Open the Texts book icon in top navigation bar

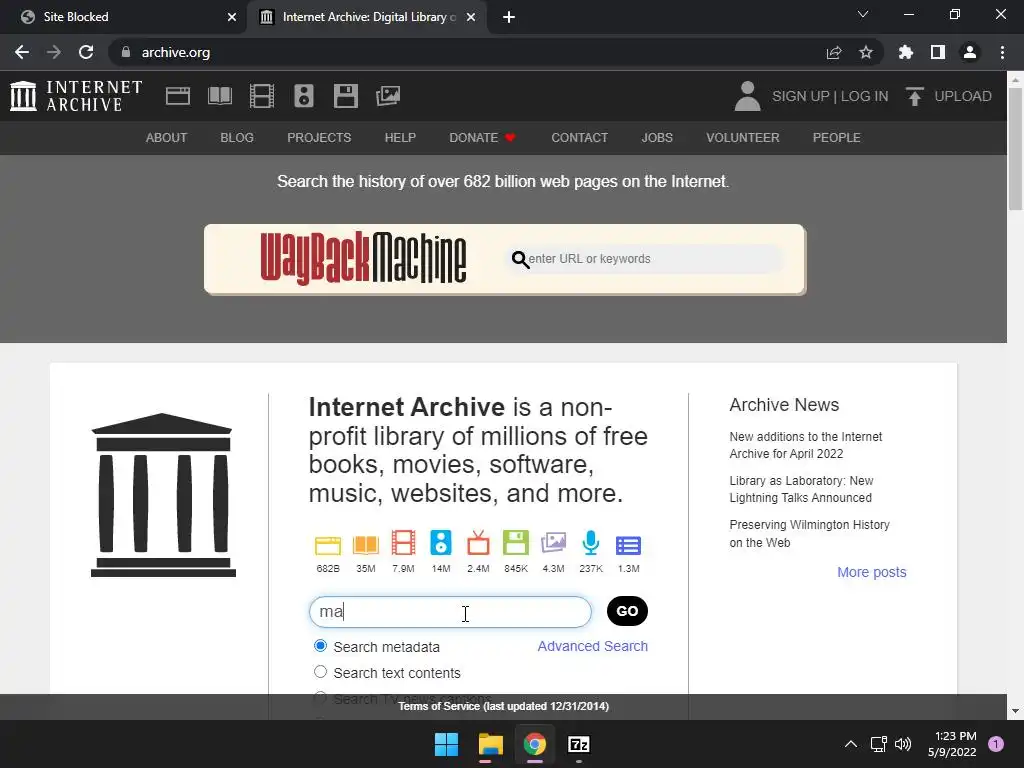click(x=220, y=96)
